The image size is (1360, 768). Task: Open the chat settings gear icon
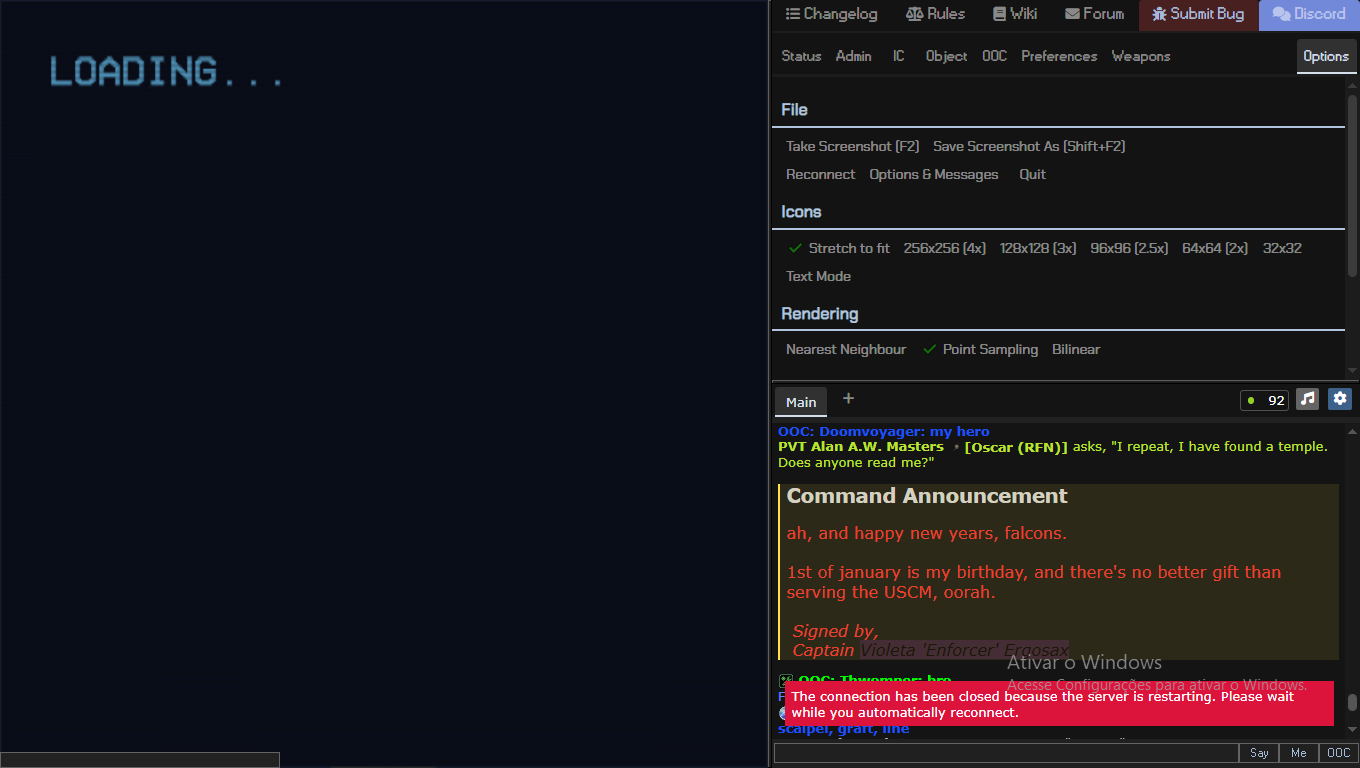[x=1340, y=399]
